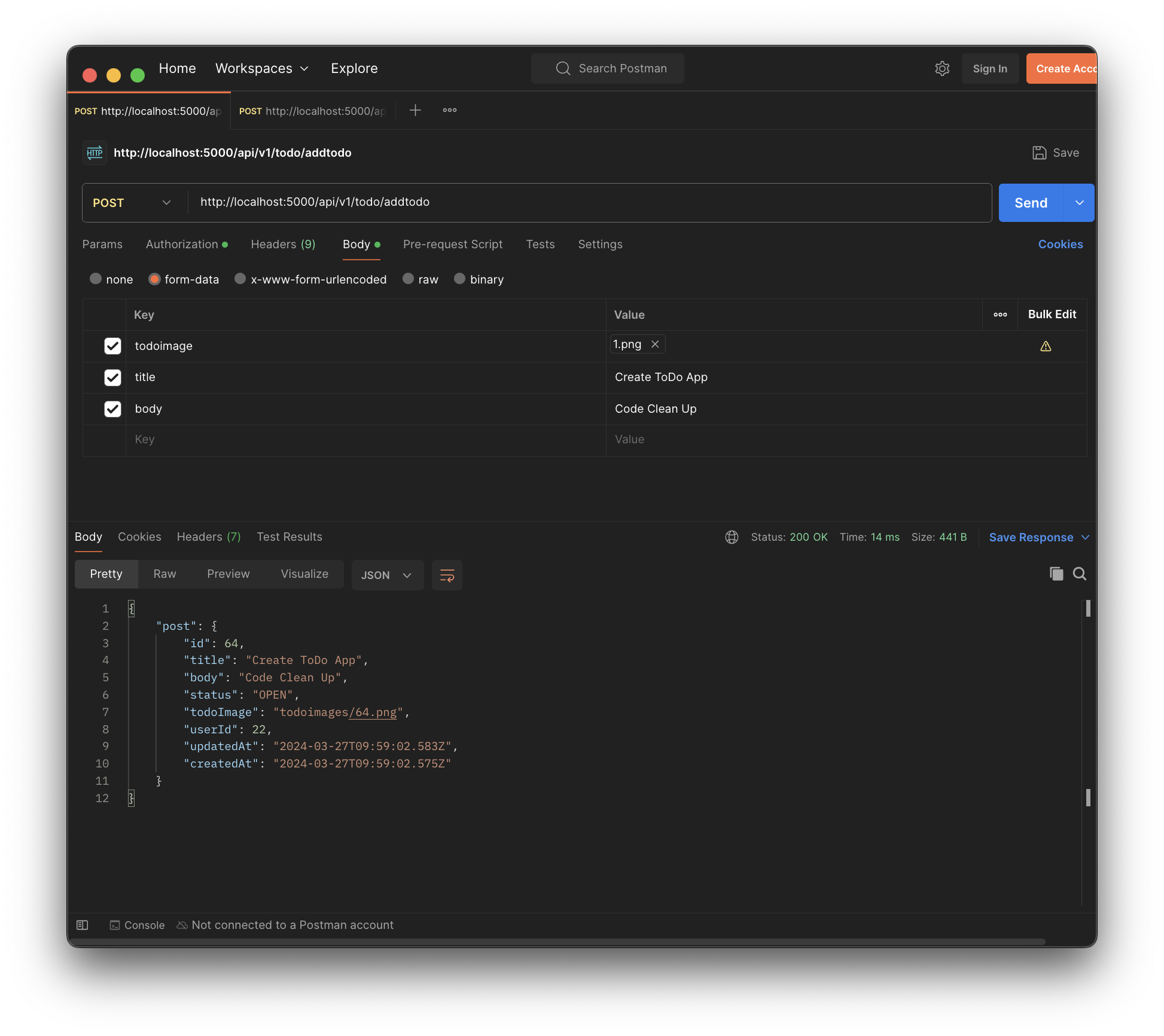1164x1036 pixels.
Task: Click the warning icon on todoimage row
Action: 1046,346
